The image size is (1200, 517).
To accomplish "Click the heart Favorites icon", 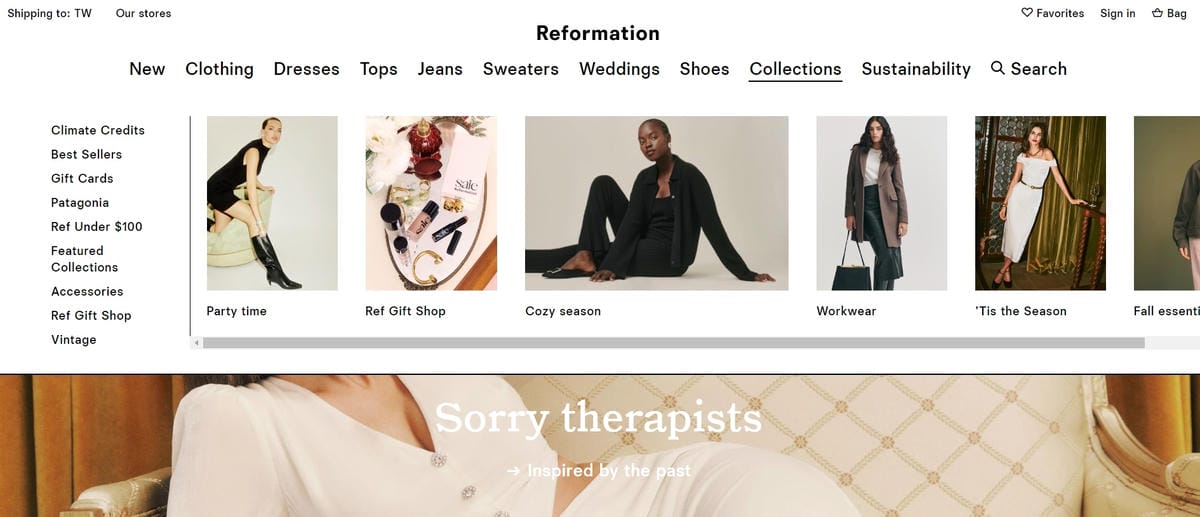I will pyautogui.click(x=1026, y=13).
